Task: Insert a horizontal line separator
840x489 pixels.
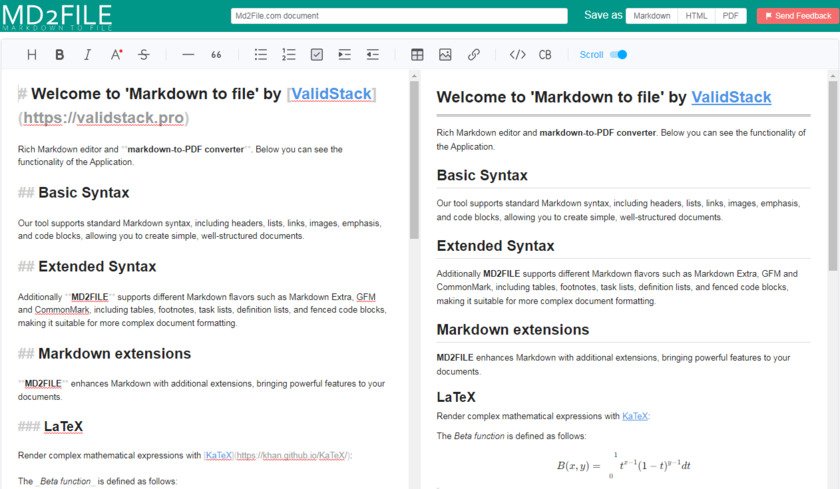Action: tap(188, 55)
